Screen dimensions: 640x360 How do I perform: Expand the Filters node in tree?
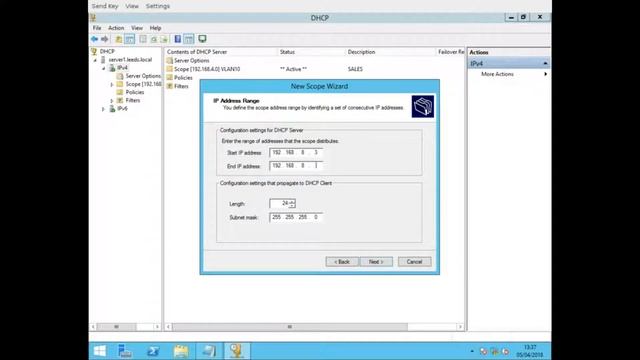(112, 101)
